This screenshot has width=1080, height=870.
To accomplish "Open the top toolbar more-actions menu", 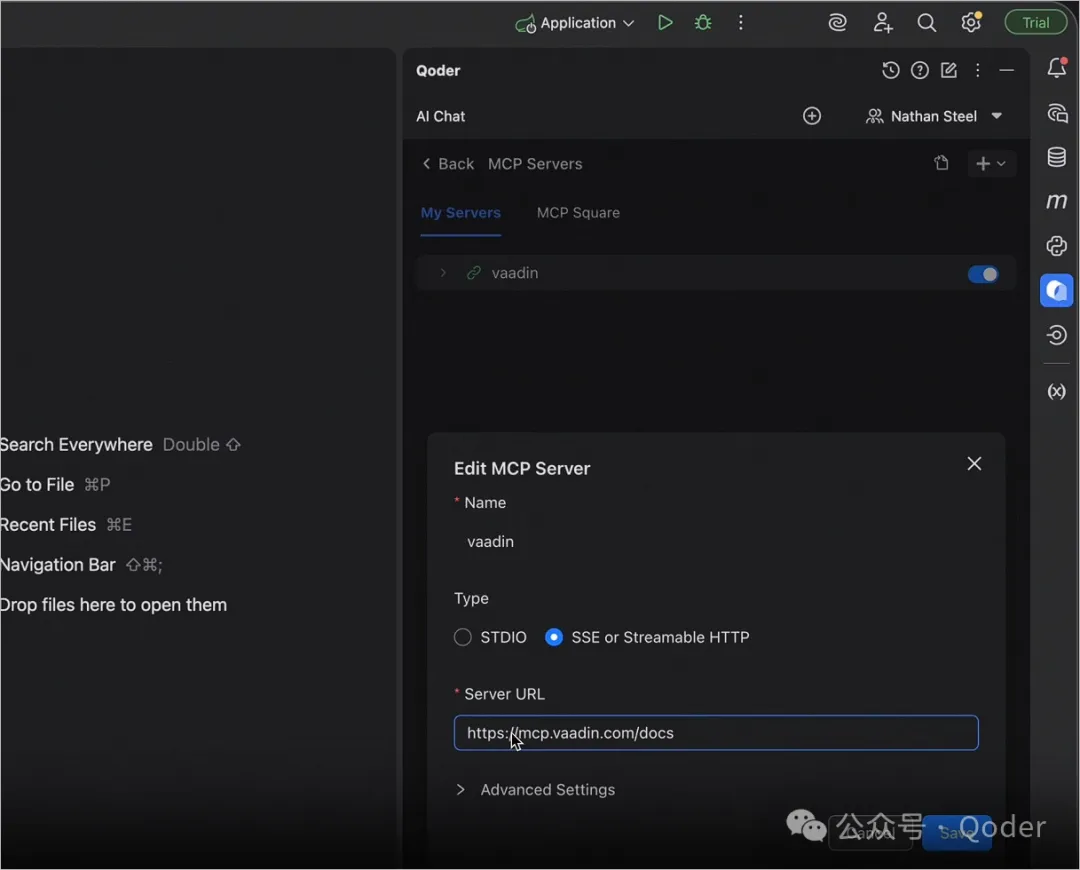I will click(x=740, y=23).
